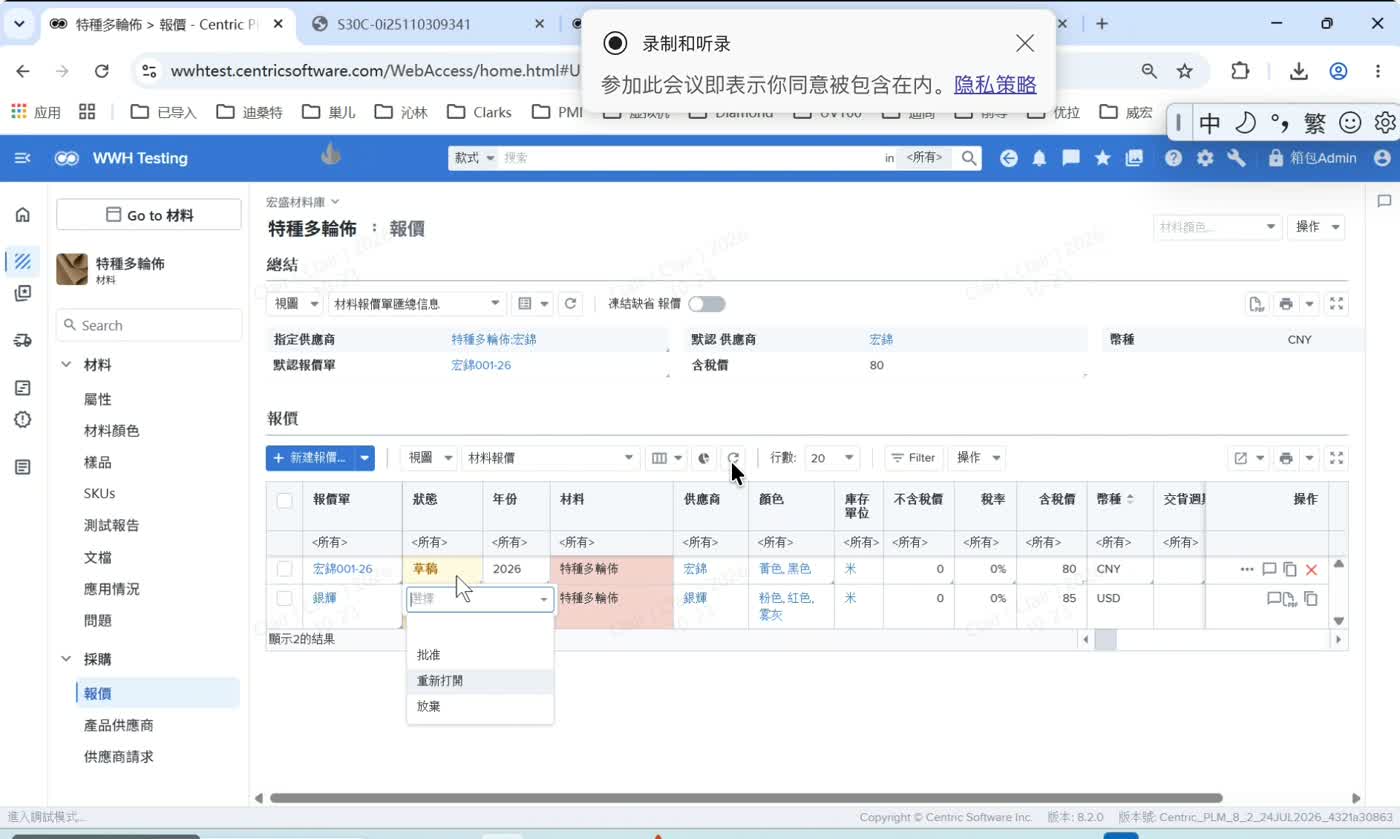The height and width of the screenshot is (839, 1400).
Task: Click the 新建報價 button
Action: [311, 458]
